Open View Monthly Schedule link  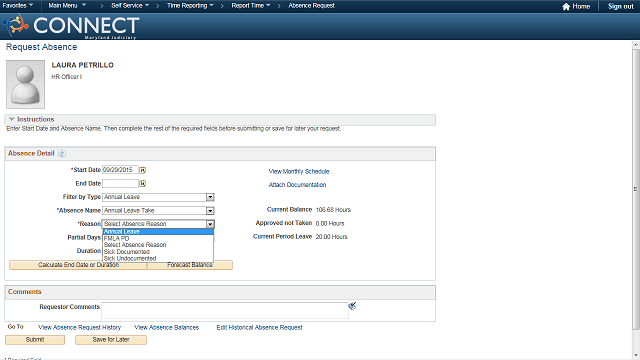299,171
